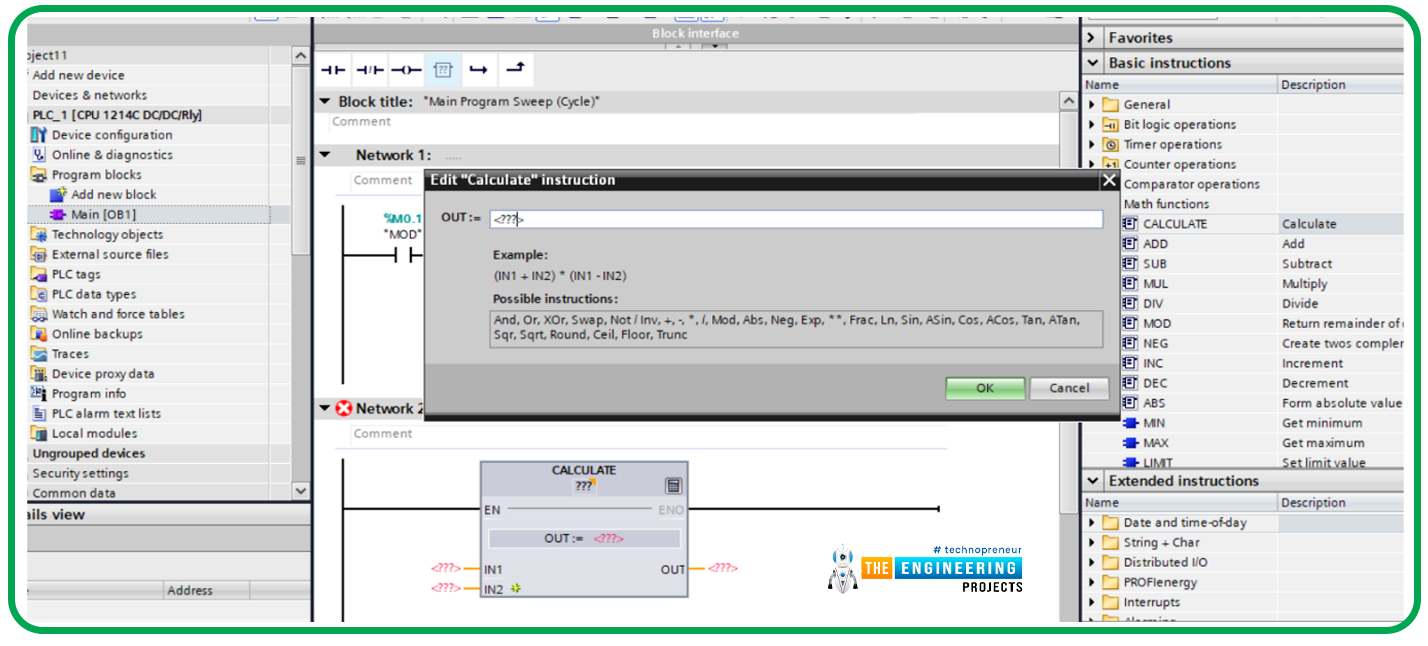Click the Block interface bar

[696, 34]
